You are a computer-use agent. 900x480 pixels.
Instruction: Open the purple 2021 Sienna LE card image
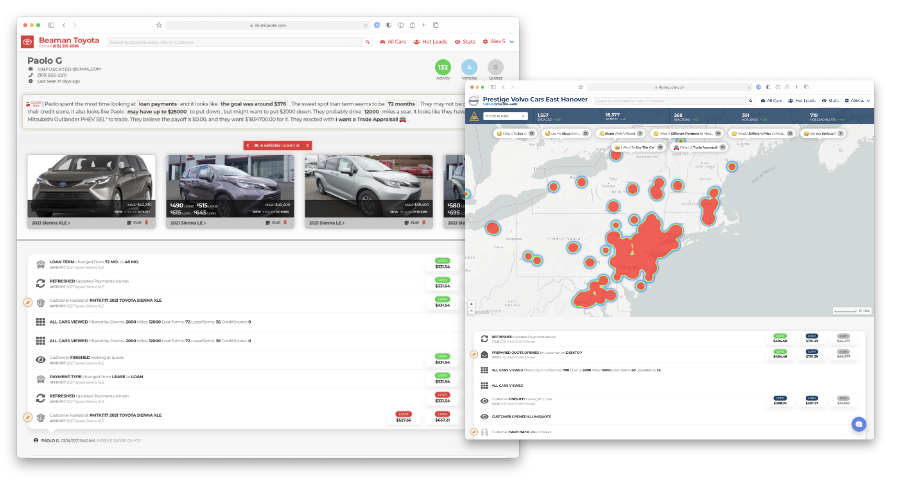point(230,186)
